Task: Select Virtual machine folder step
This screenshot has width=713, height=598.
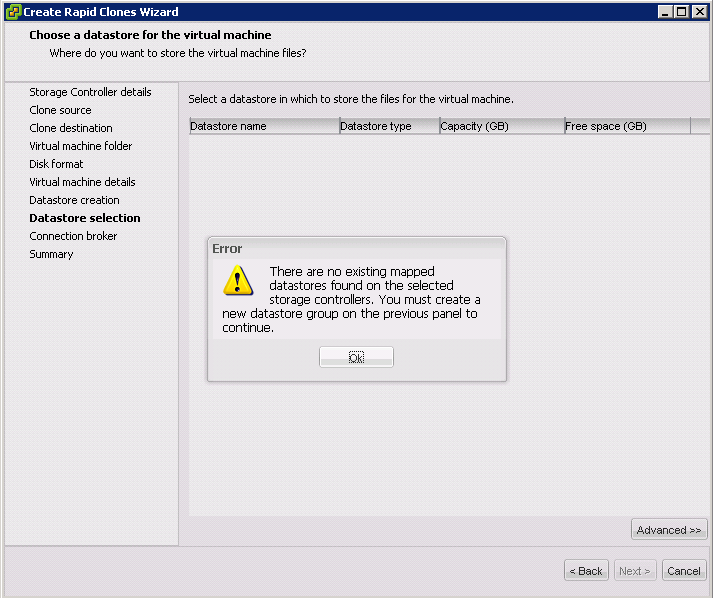Action: coord(81,146)
